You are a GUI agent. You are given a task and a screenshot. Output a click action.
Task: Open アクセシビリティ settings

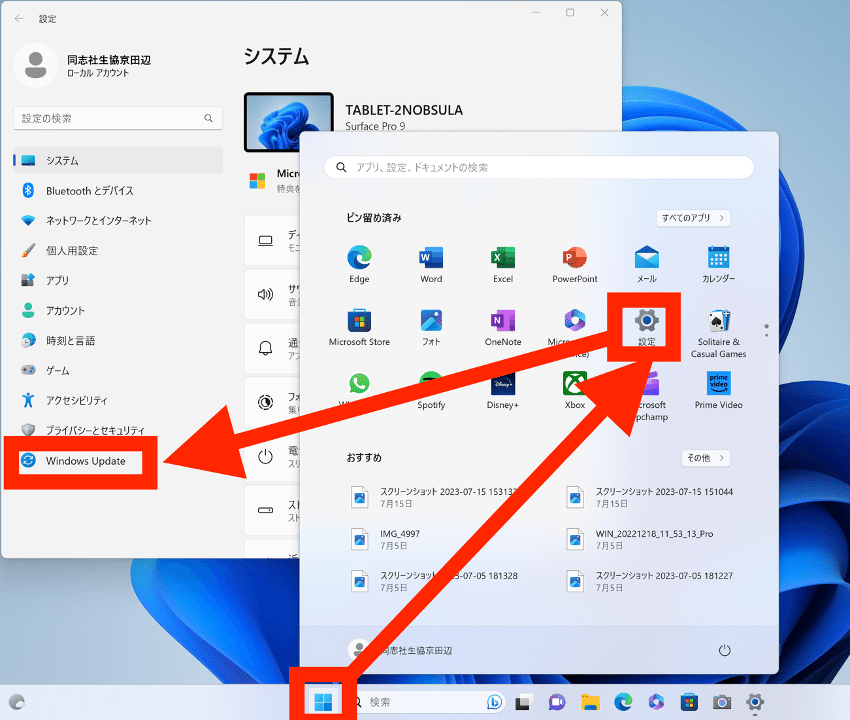pyautogui.click(x=118, y=400)
